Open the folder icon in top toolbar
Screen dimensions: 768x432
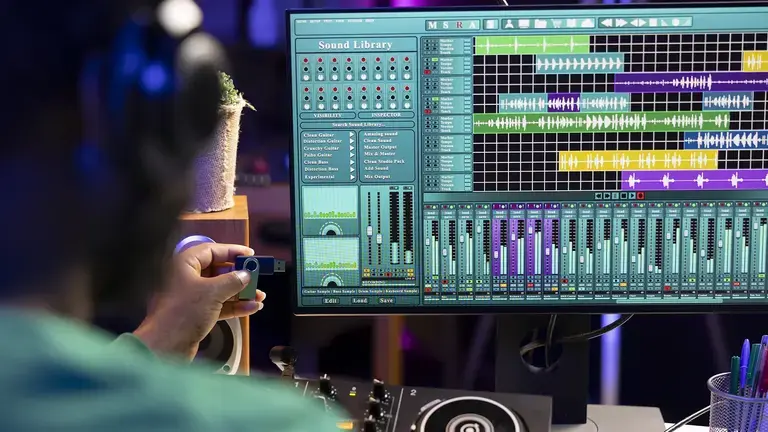tap(541, 24)
